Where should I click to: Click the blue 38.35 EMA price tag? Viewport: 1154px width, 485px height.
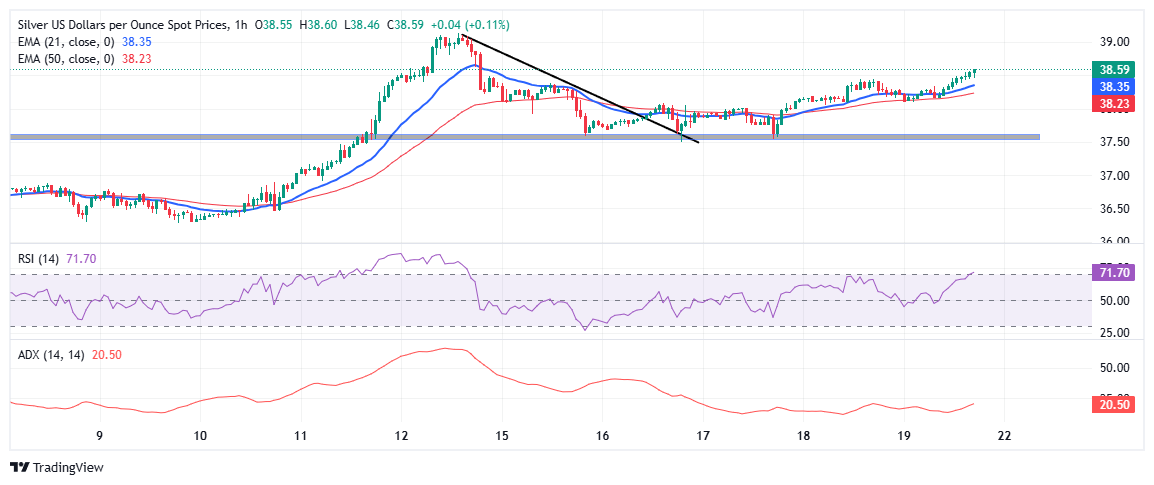point(1114,87)
